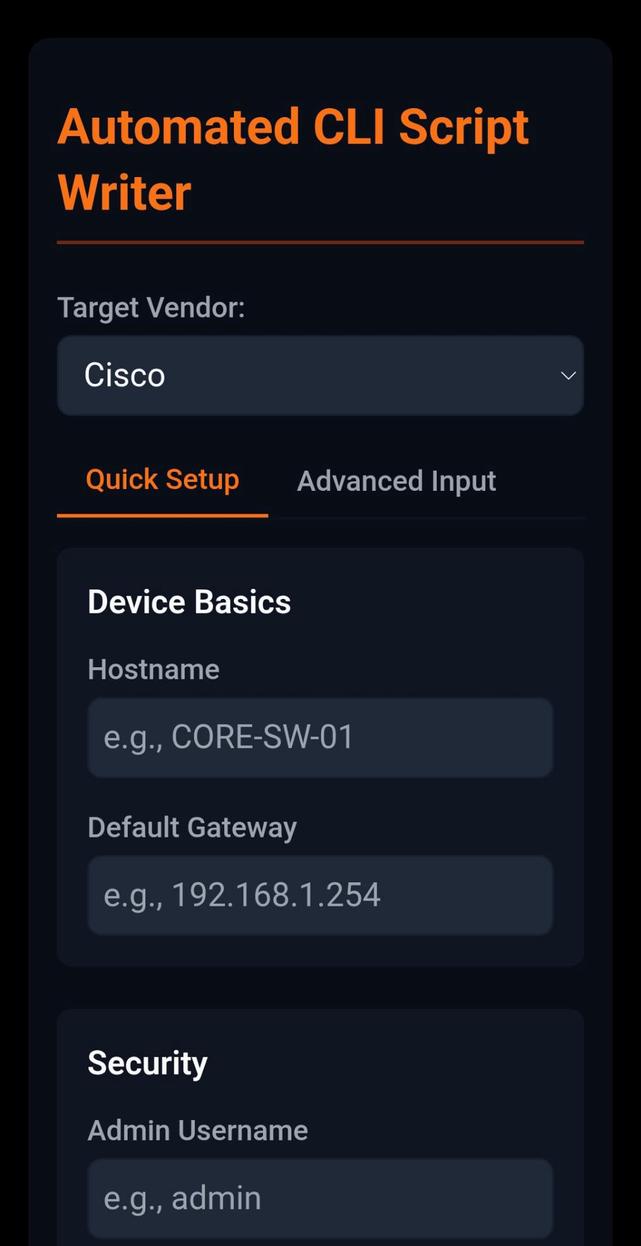Click the Default Gateway label text
The width and height of the screenshot is (641, 1246).
(192, 827)
